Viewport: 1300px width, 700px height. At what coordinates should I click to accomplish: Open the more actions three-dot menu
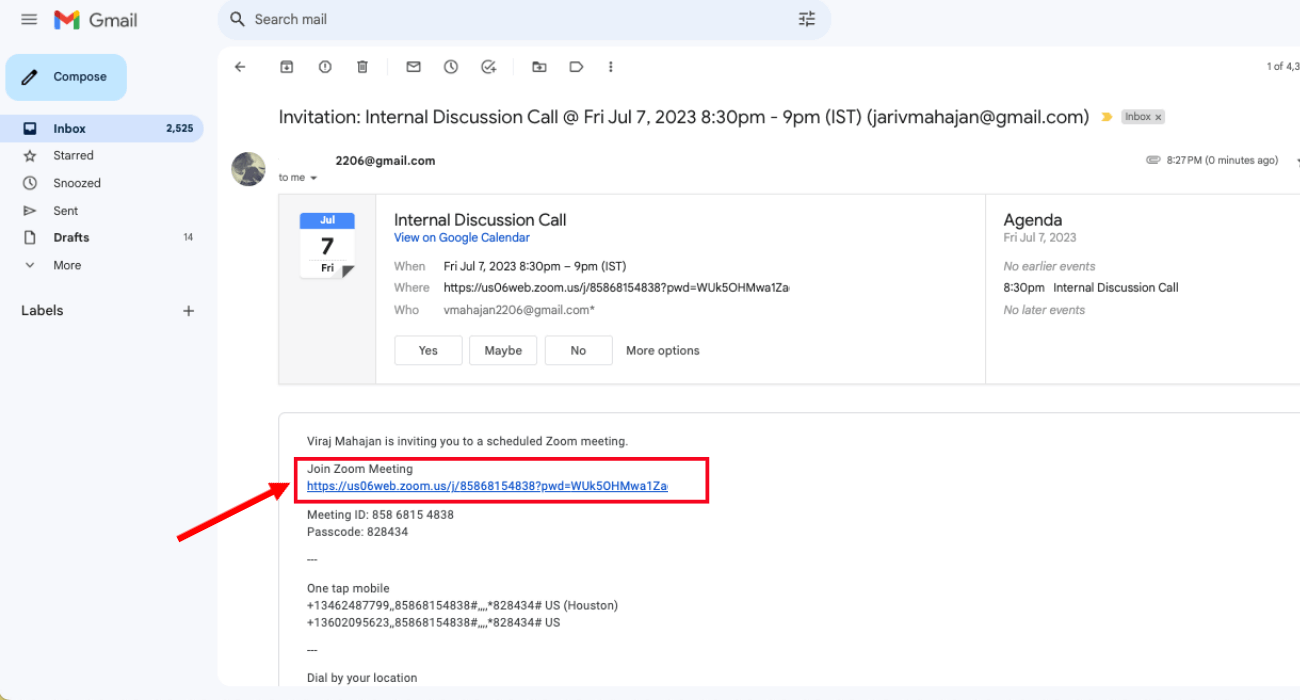[611, 67]
